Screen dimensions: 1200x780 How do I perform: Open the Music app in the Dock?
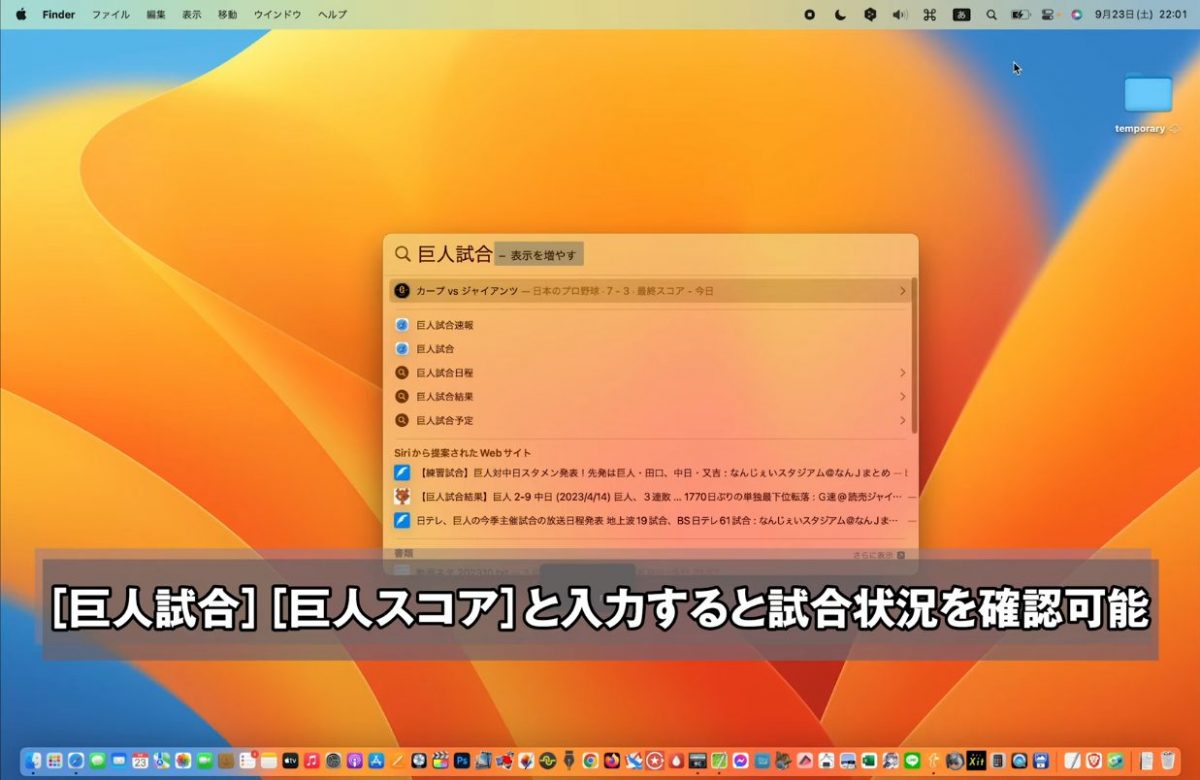312,761
